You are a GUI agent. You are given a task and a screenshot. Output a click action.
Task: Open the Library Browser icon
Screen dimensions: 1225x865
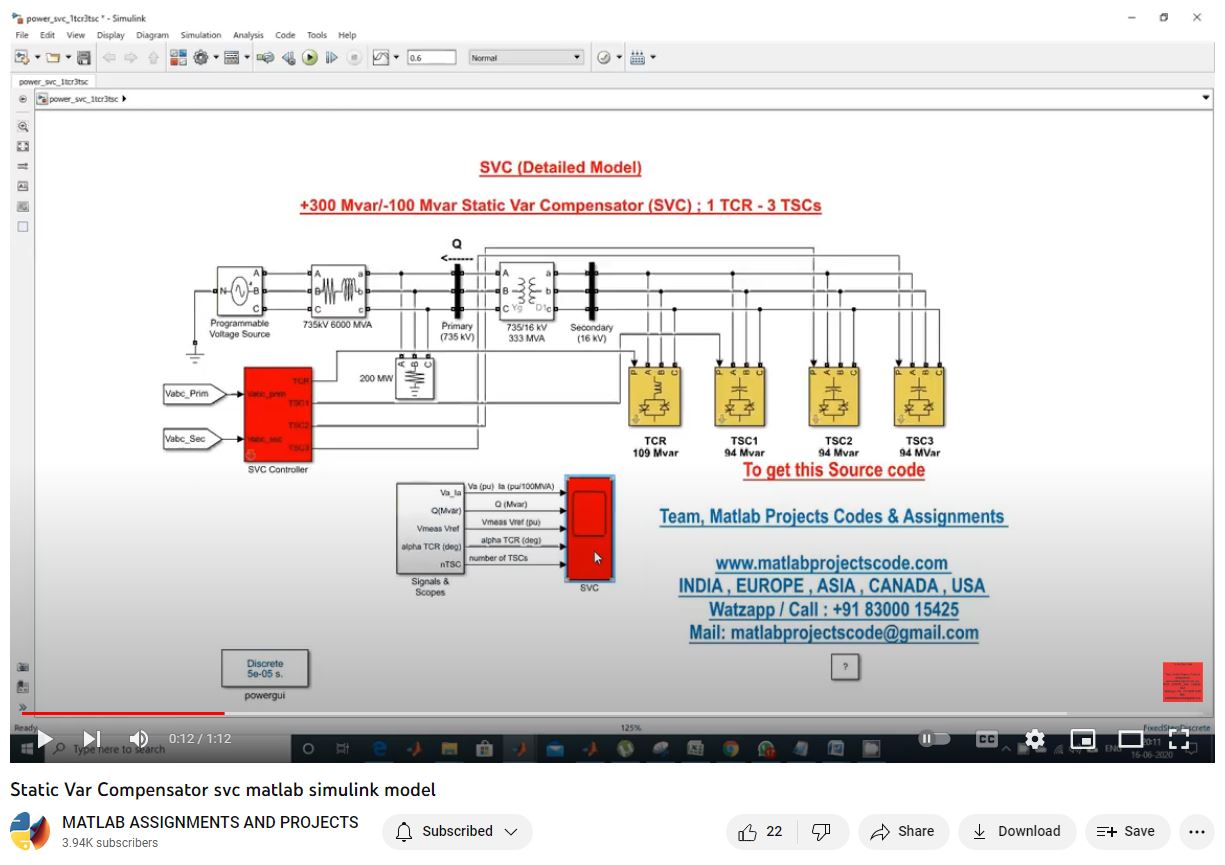click(178, 58)
